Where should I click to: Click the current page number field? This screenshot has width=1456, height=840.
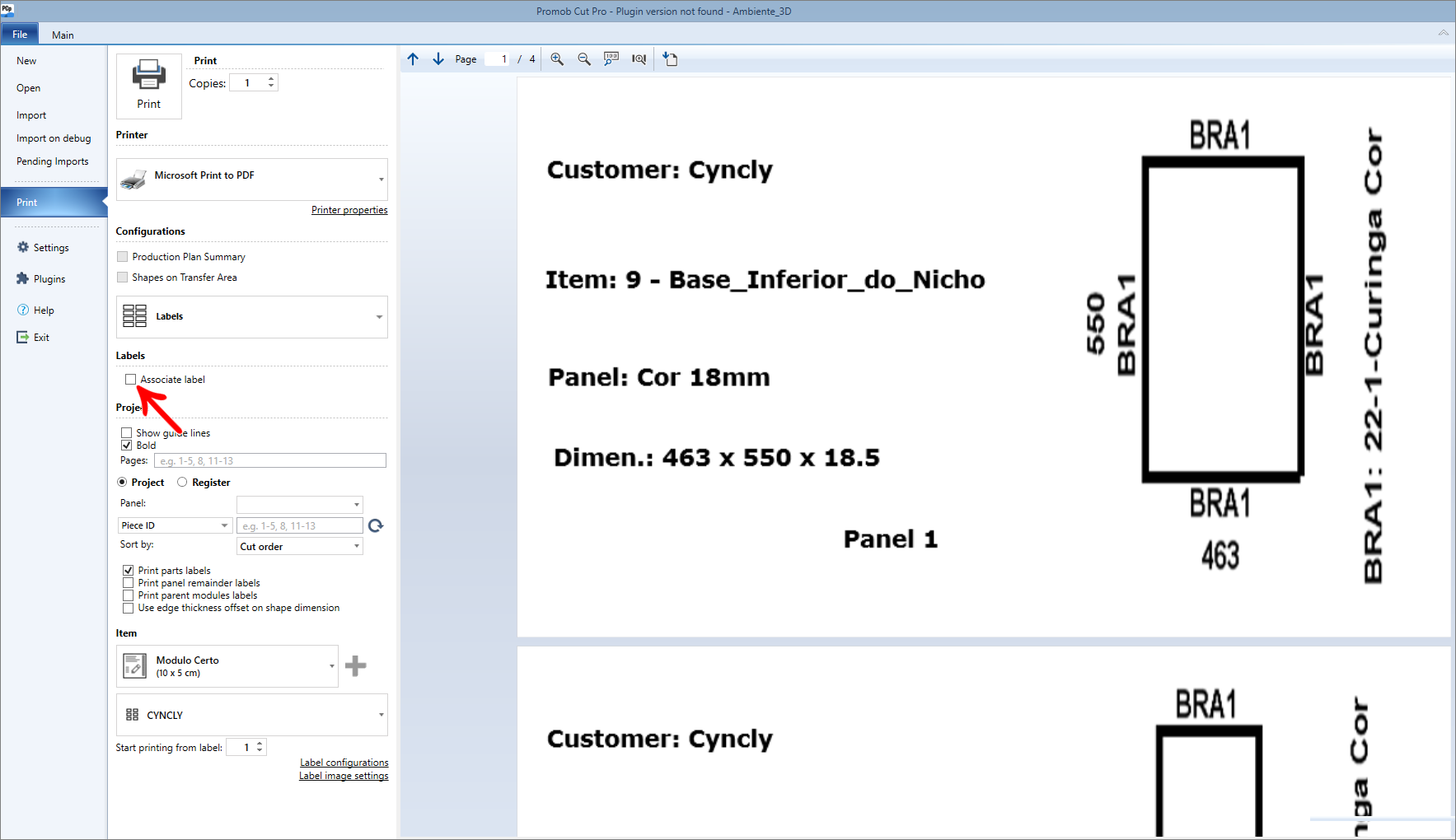(497, 59)
